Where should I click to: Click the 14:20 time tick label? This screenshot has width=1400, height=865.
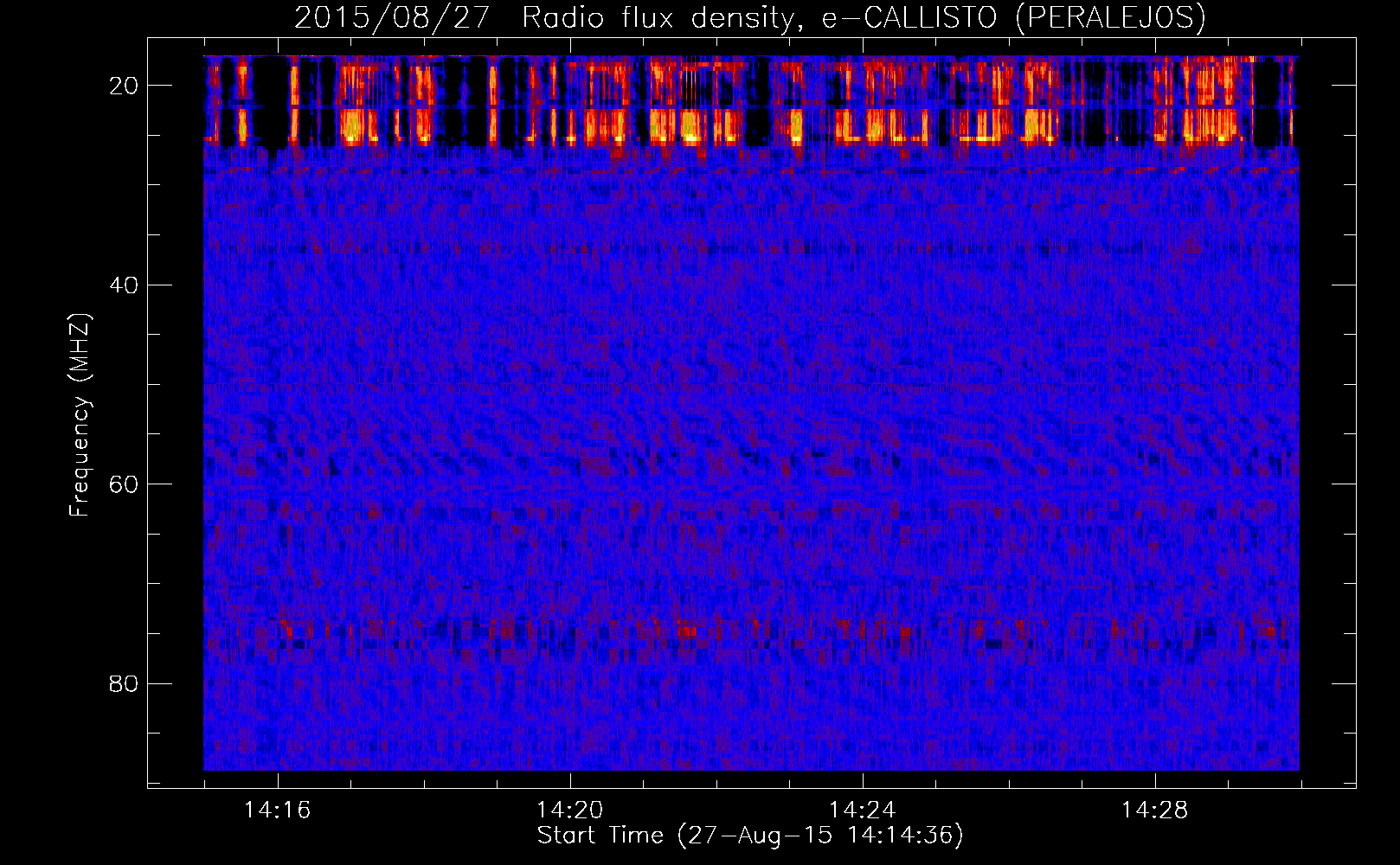pos(569,811)
